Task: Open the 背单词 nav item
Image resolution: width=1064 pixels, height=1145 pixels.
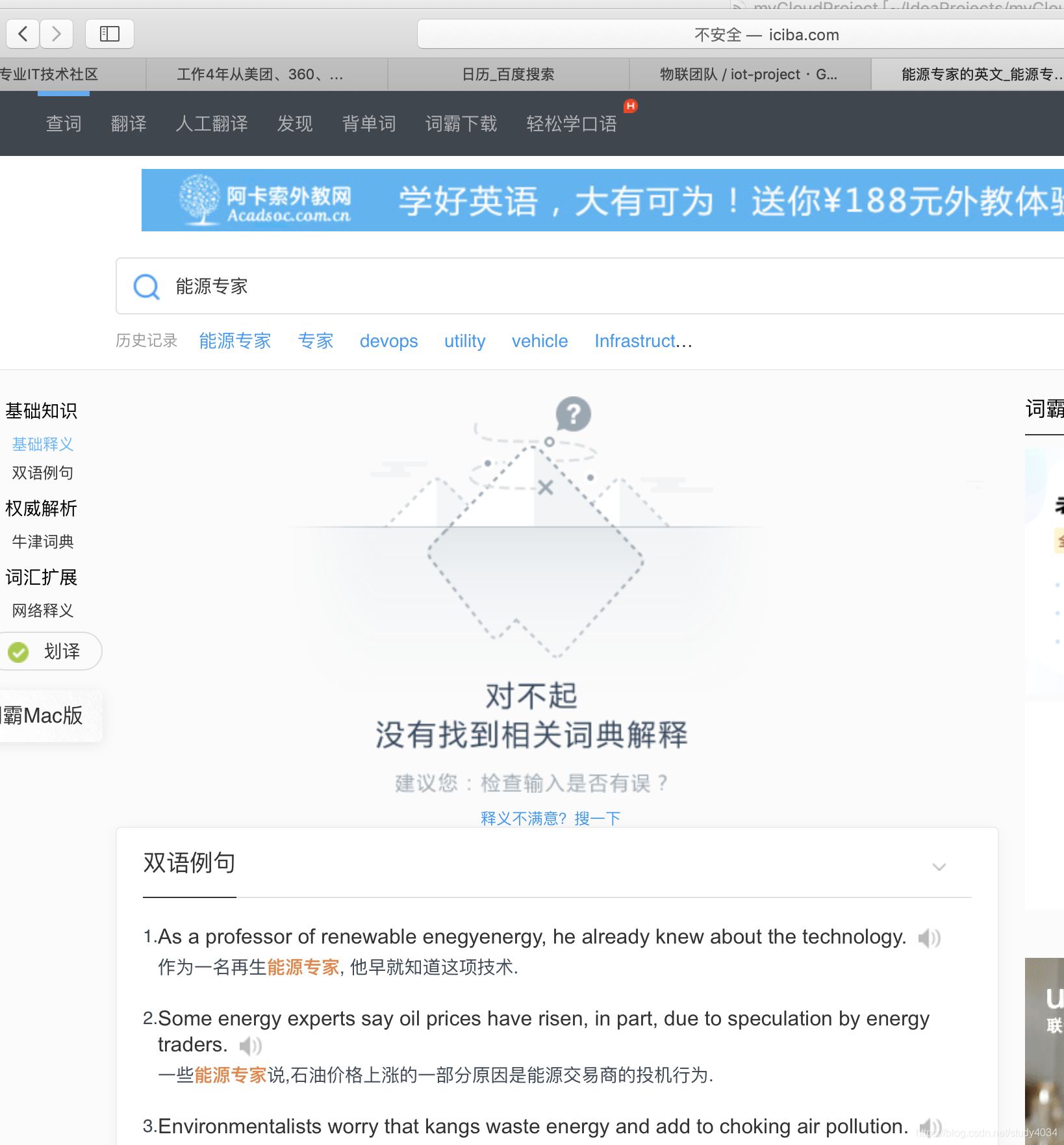Action: (369, 123)
